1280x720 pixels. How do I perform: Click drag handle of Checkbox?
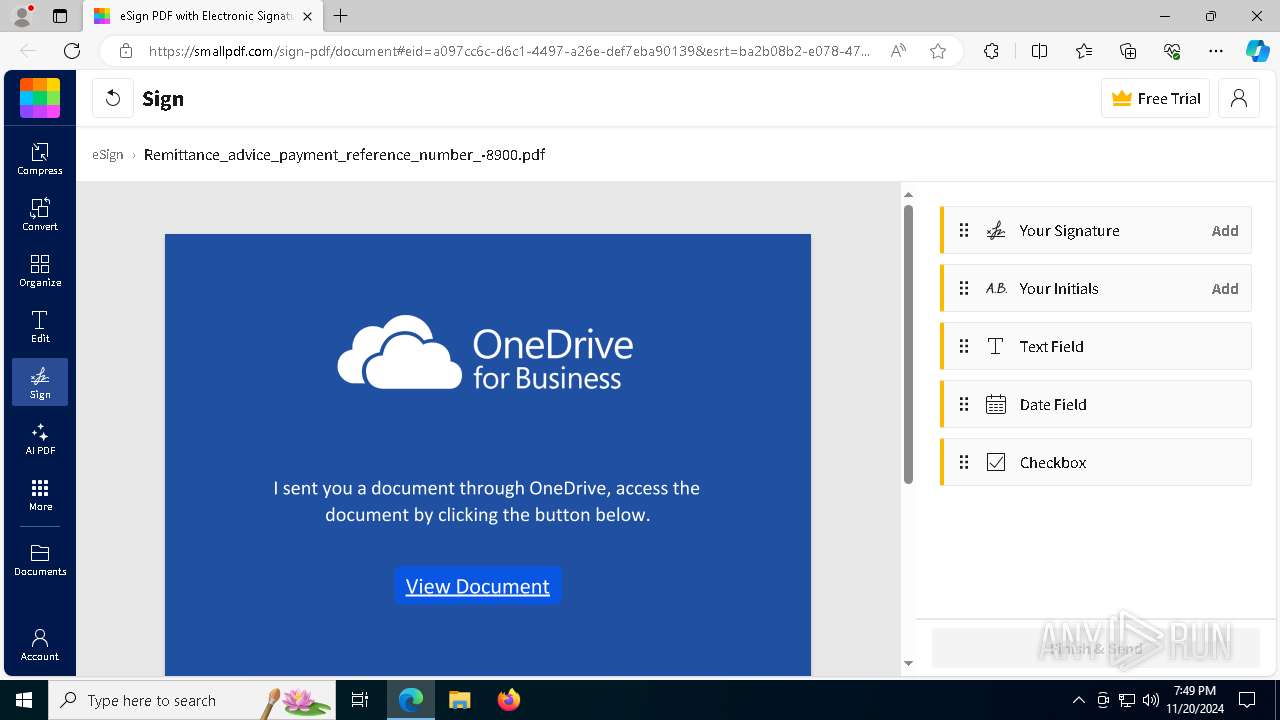pyautogui.click(x=964, y=463)
